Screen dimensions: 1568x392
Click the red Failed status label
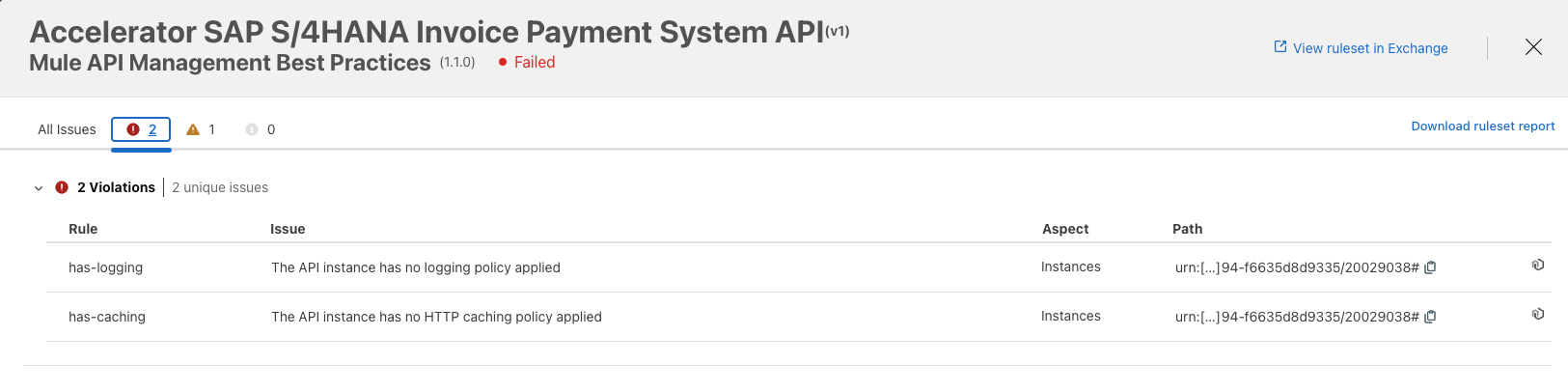coord(534,62)
